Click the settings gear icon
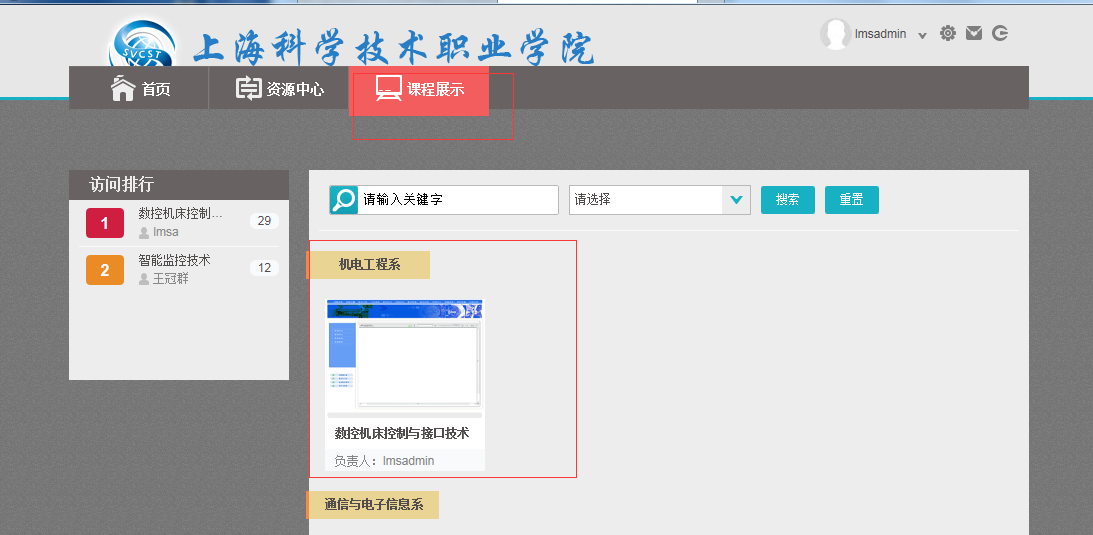This screenshot has height=535, width=1093. [x=948, y=33]
